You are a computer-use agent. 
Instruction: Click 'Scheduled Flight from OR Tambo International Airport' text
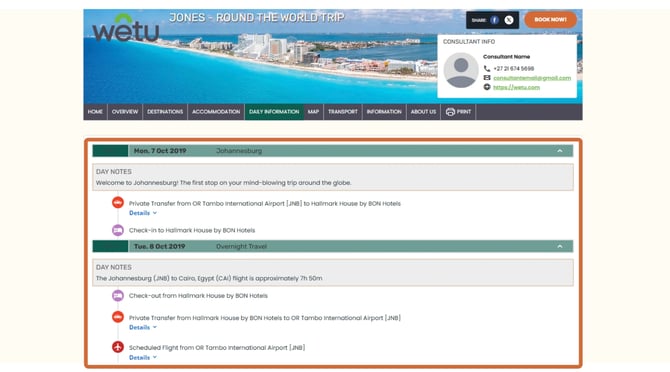pos(217,348)
